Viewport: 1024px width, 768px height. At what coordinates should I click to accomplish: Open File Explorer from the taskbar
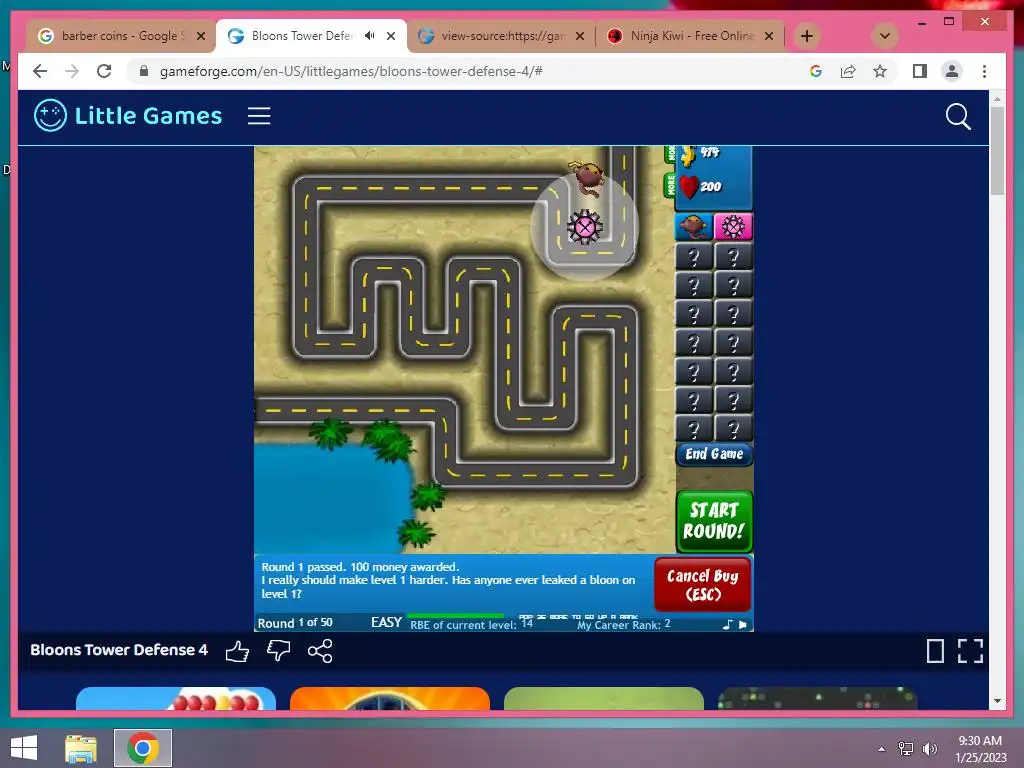tap(81, 748)
